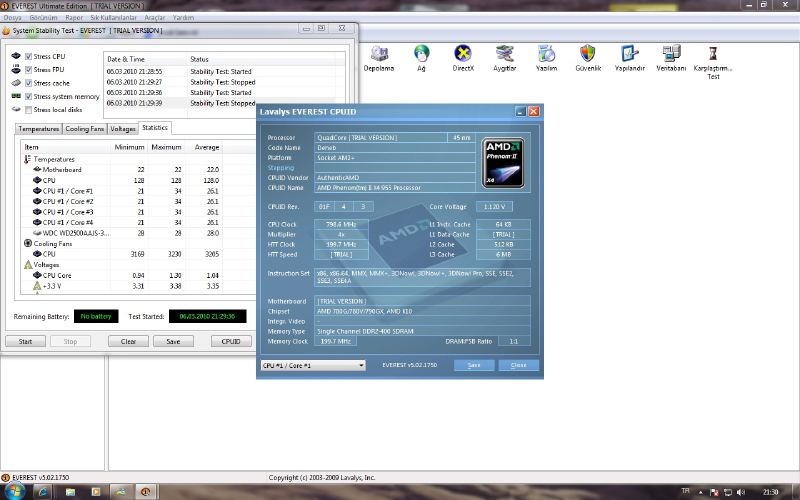Uncheck Stress FPU checkbox
The image size is (800, 500).
[x=29, y=69]
